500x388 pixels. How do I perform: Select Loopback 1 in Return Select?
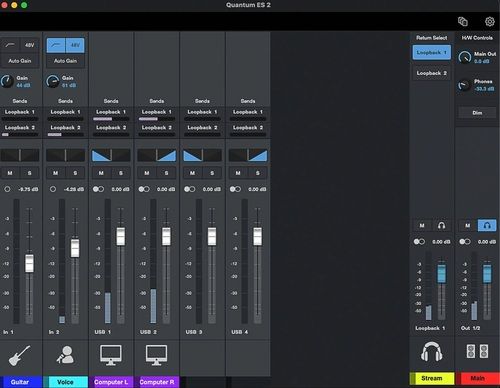pos(431,53)
